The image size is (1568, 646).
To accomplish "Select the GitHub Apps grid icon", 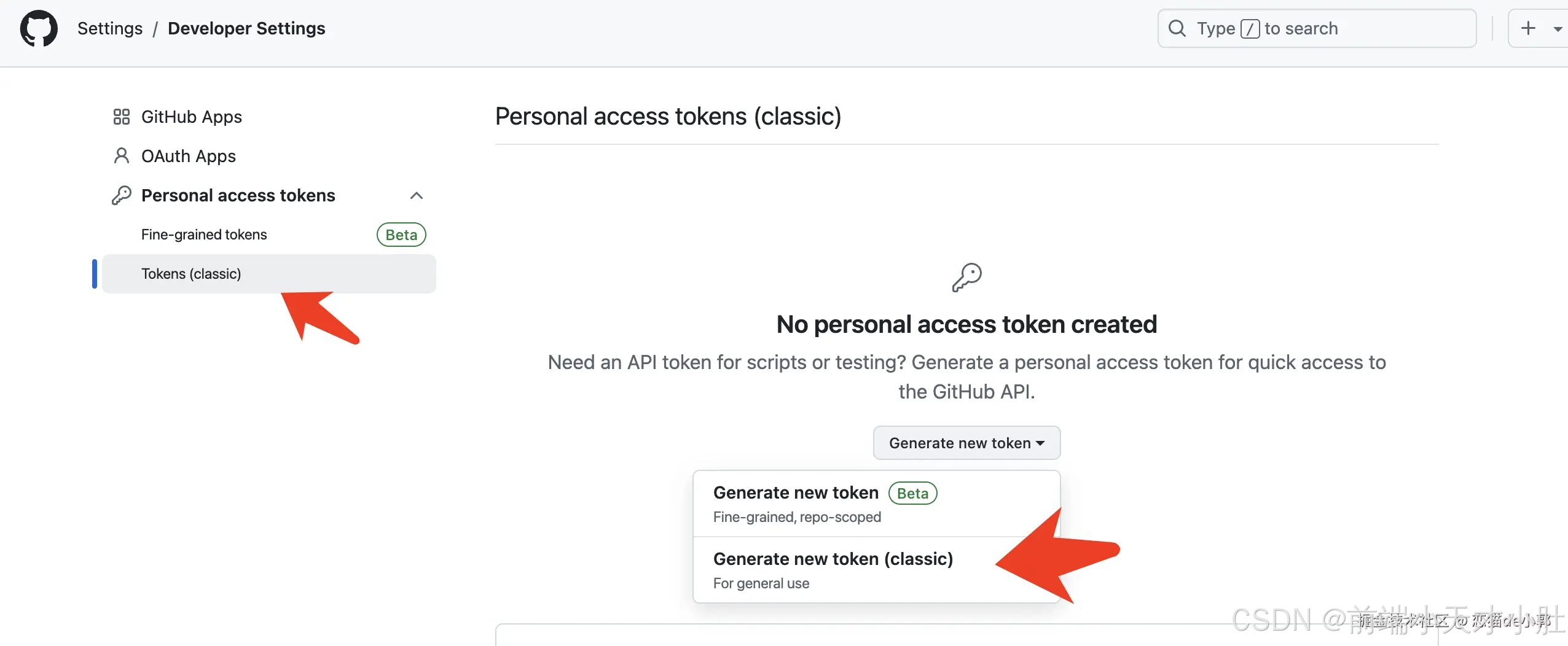I will pyautogui.click(x=121, y=117).
